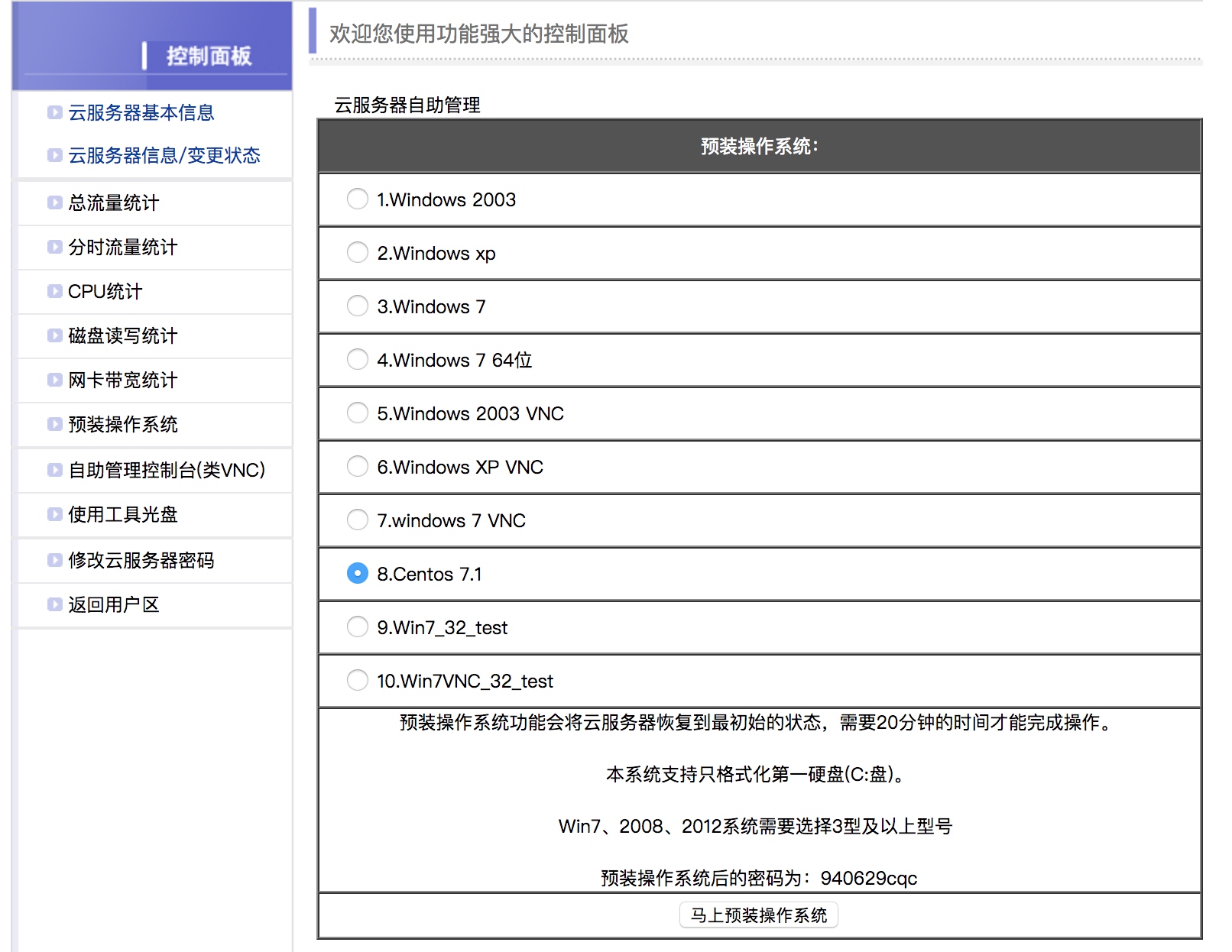Click the 5.Windows 2003 VNC label text
The width and height of the screenshot is (1232, 952).
(x=470, y=413)
